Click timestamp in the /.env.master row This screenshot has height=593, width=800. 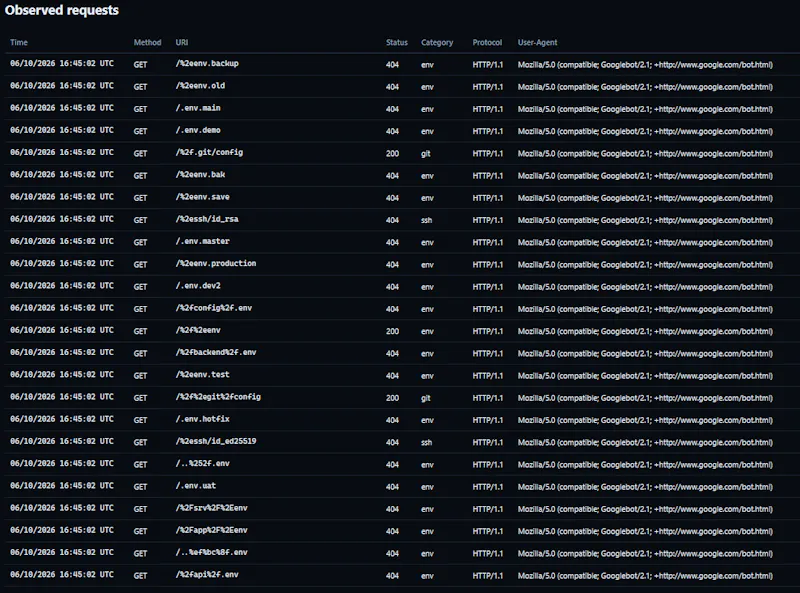[x=62, y=241]
